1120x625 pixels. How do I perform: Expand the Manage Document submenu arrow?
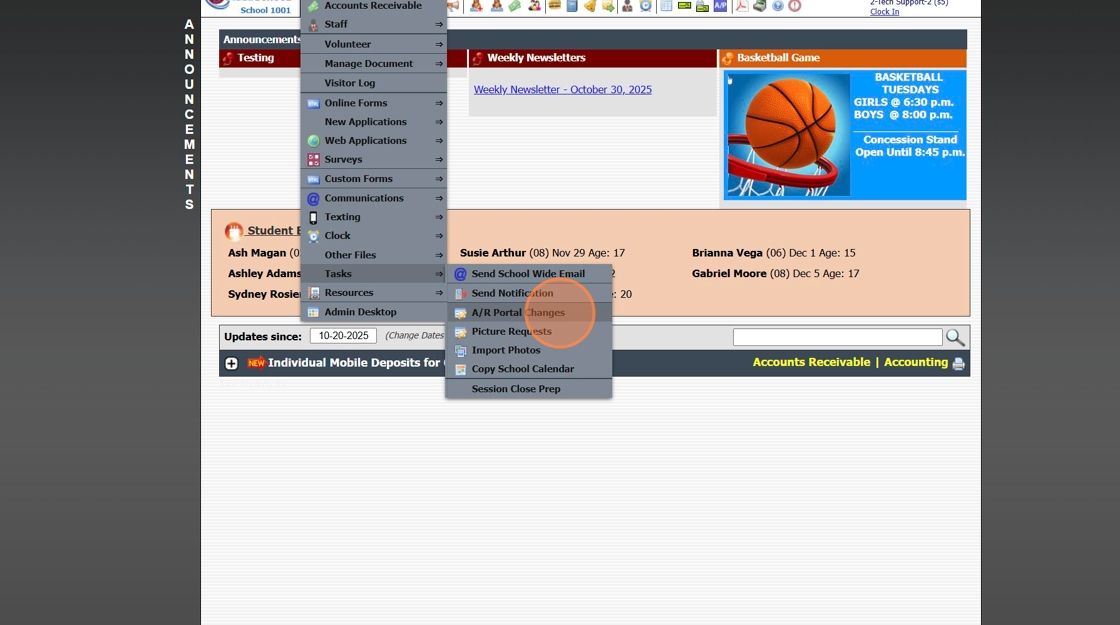click(439, 64)
